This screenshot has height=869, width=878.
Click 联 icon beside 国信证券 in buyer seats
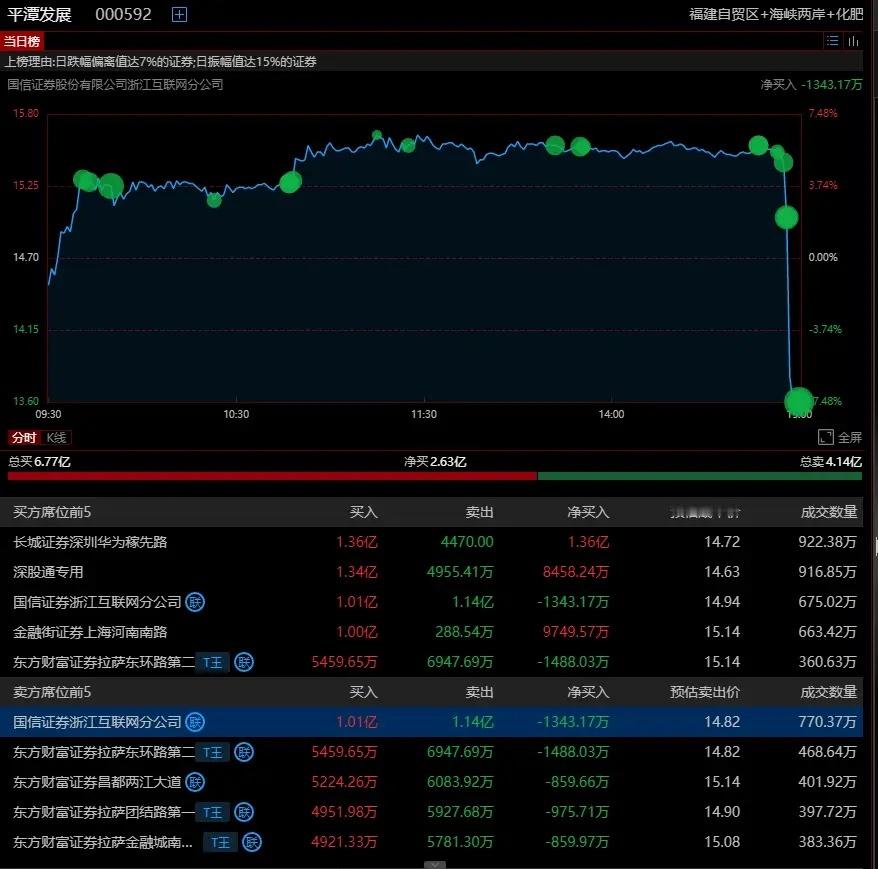pos(195,602)
